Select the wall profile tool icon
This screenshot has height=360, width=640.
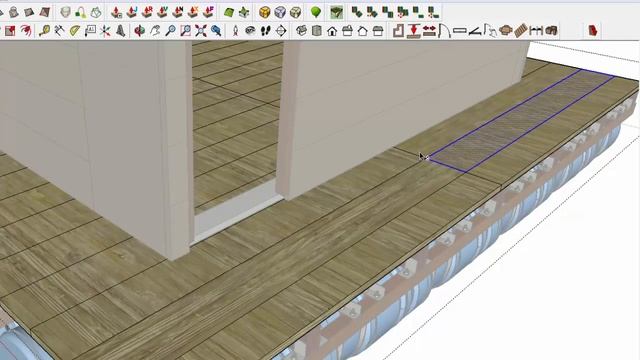(398, 31)
